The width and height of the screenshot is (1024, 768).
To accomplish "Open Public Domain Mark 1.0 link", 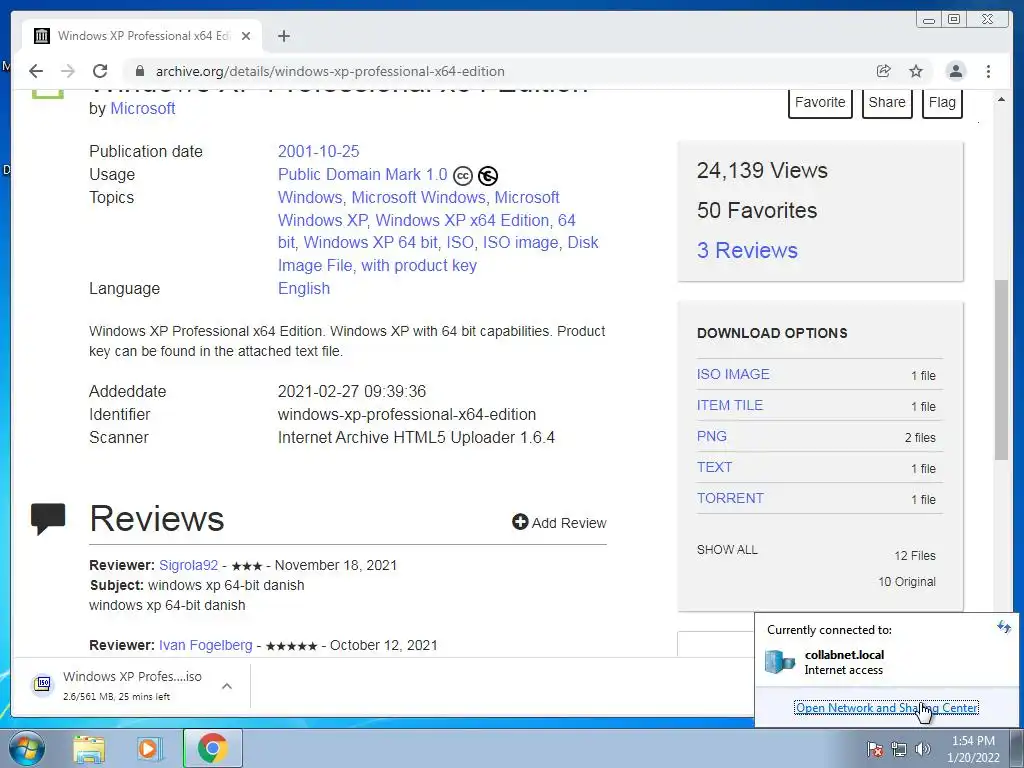I will (x=362, y=174).
